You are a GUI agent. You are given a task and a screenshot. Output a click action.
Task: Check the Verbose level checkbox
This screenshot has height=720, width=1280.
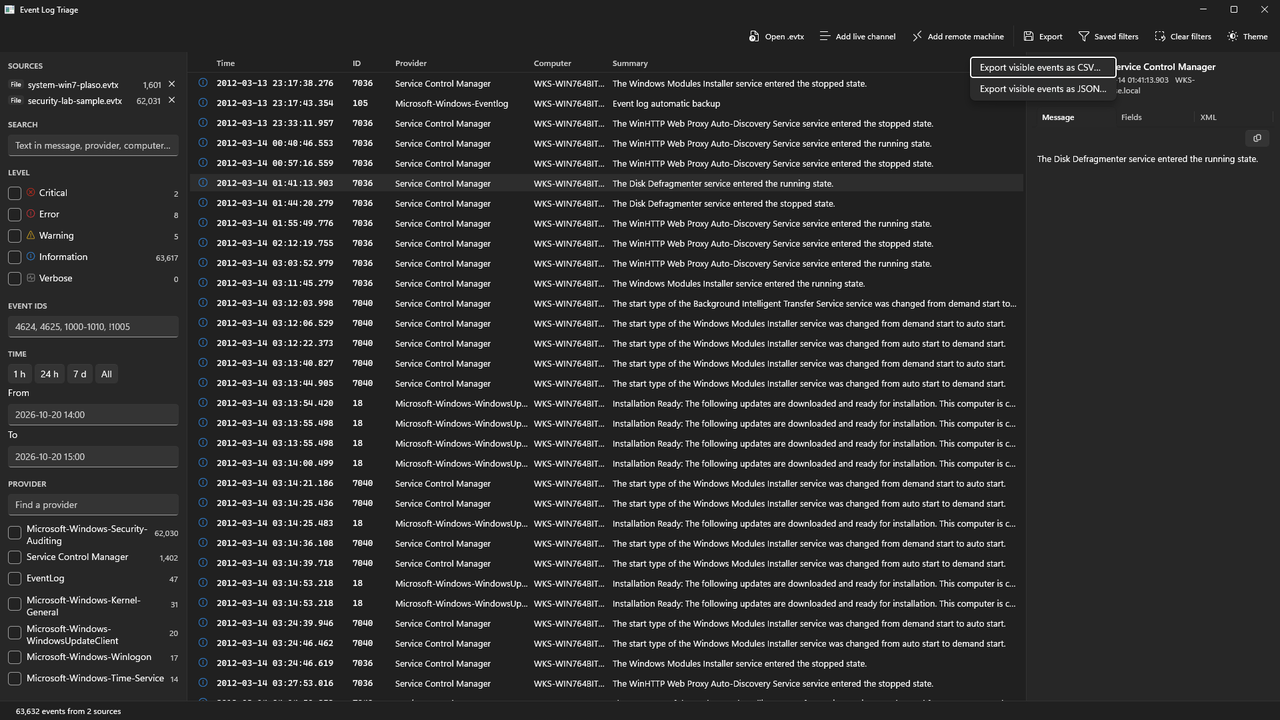(15, 279)
